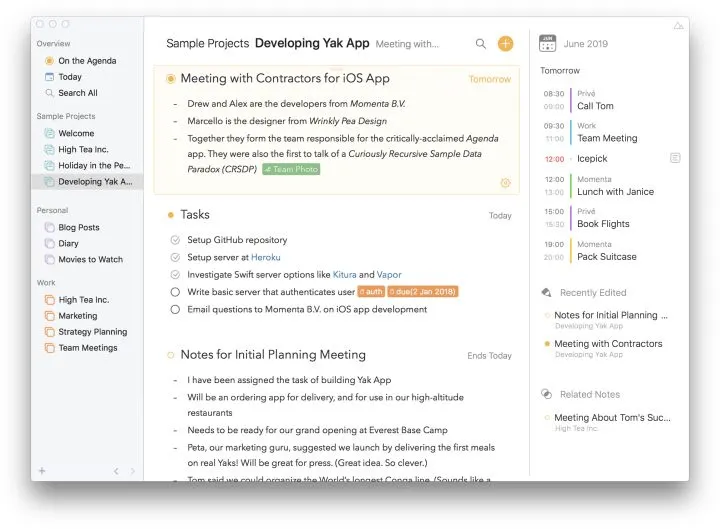Open the Team Meetings project

click(81, 348)
